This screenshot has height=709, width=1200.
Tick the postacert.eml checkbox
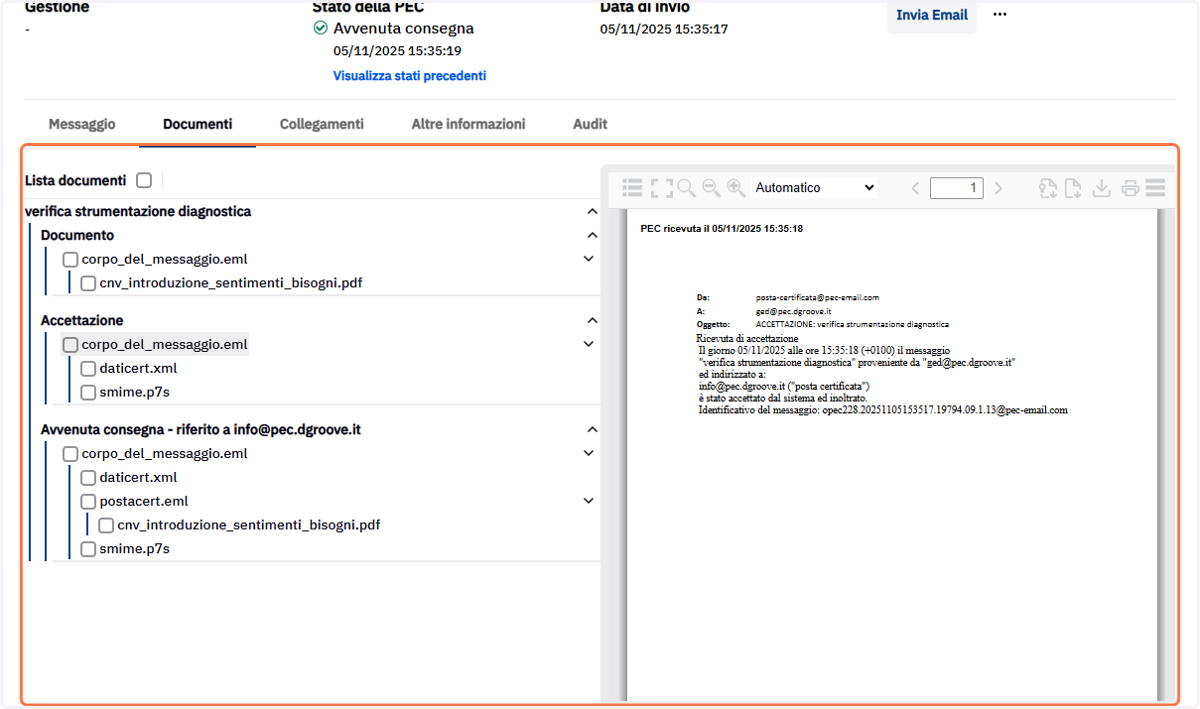coord(88,502)
